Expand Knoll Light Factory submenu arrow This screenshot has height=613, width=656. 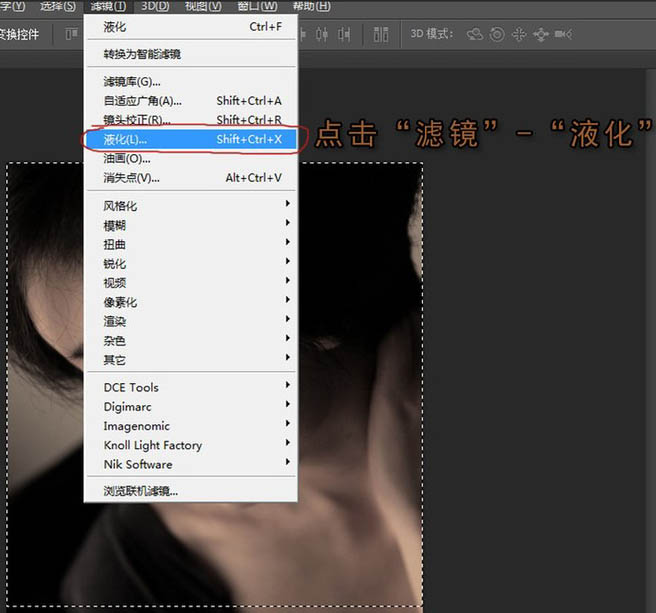pos(287,443)
